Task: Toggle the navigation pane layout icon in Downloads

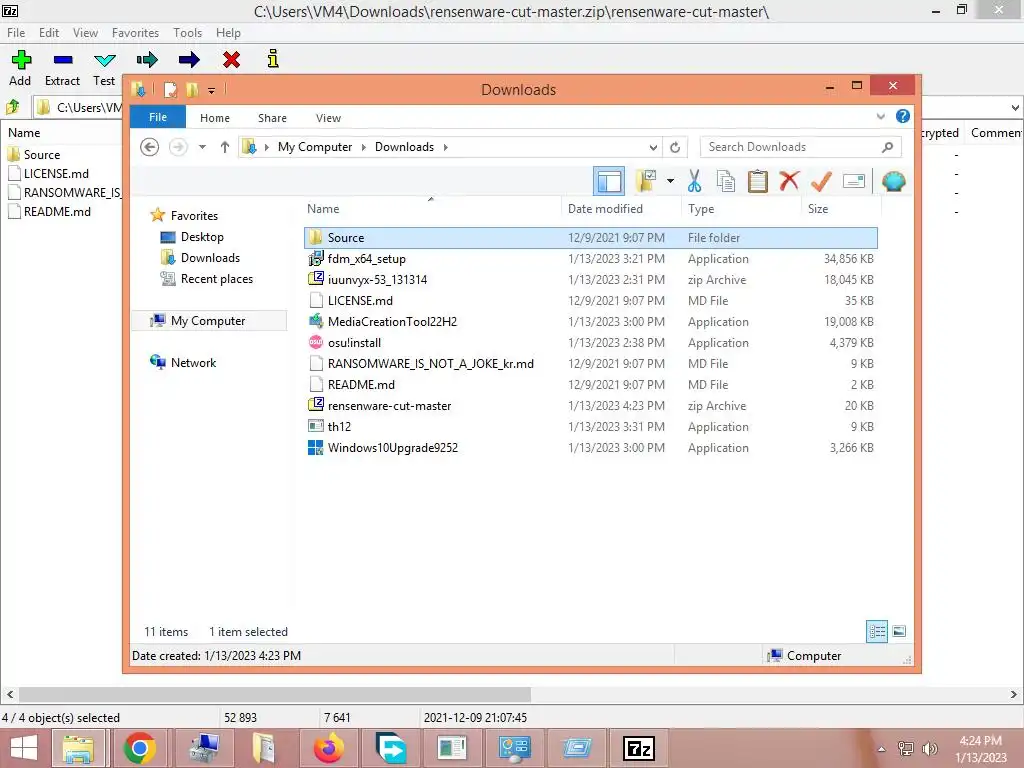Action: [609, 182]
